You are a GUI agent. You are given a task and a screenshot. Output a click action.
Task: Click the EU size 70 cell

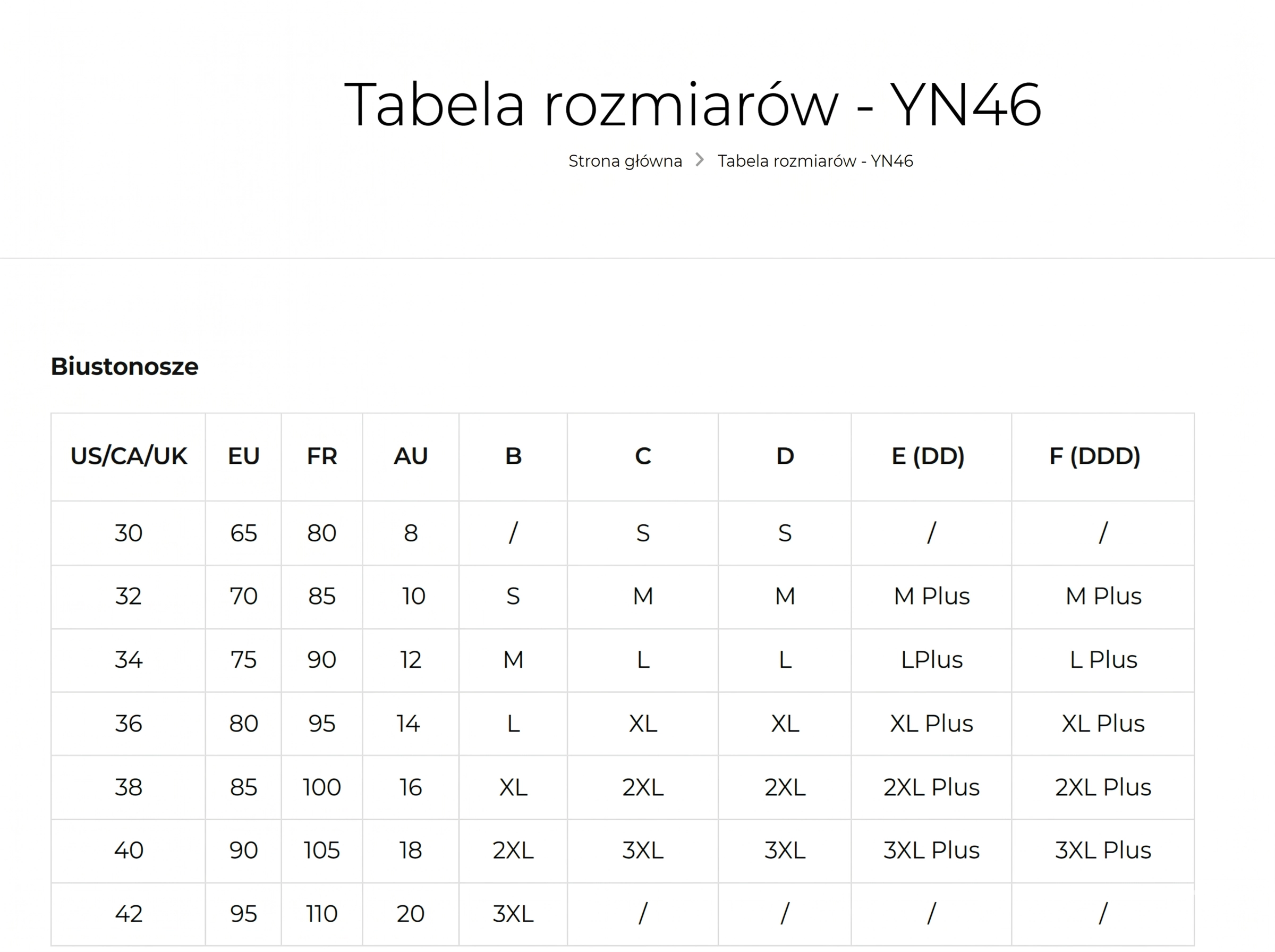[x=244, y=597]
